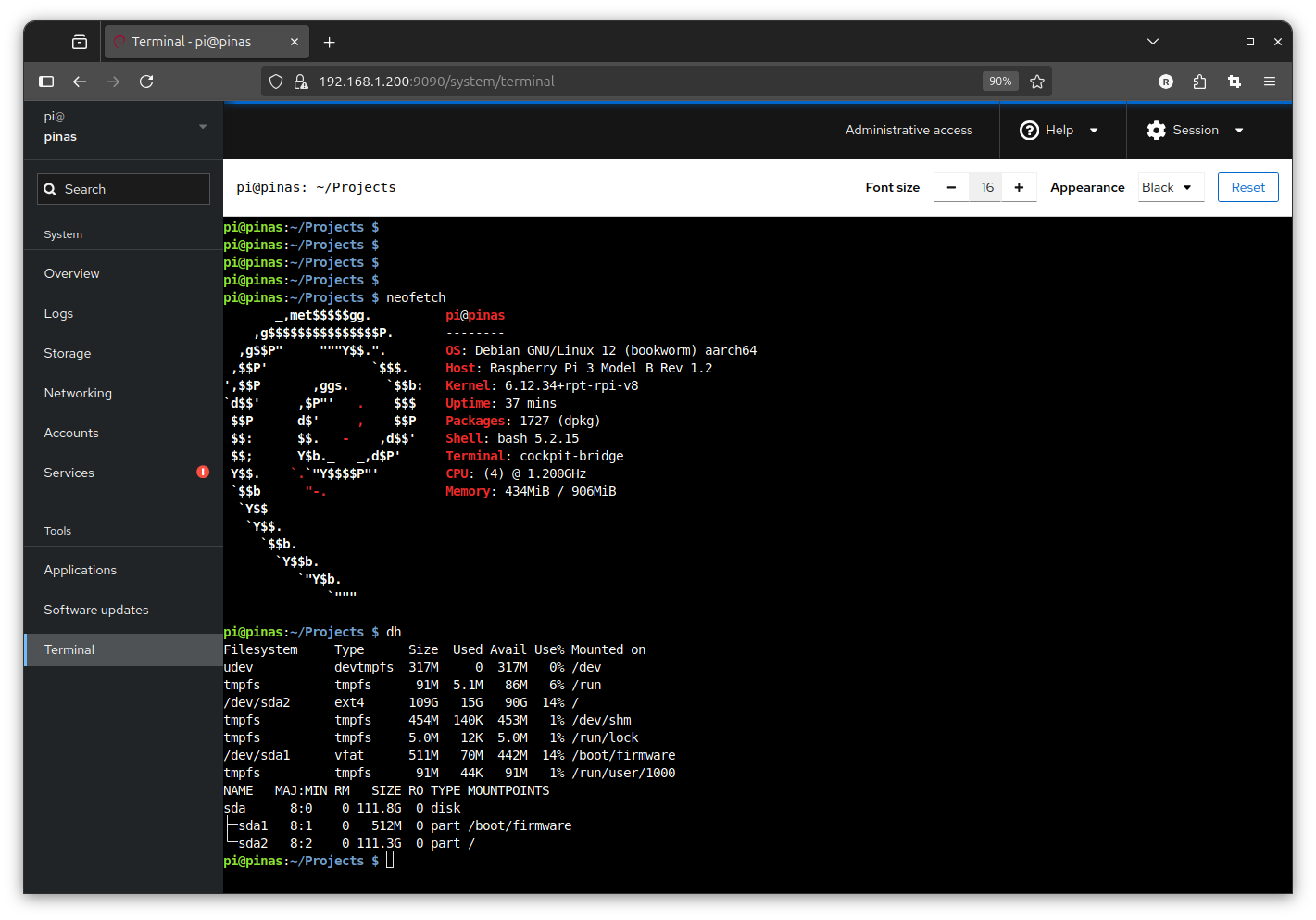The width and height of the screenshot is (1316, 920).
Task: Reset the 90% zoom level indicator
Action: [1000, 82]
